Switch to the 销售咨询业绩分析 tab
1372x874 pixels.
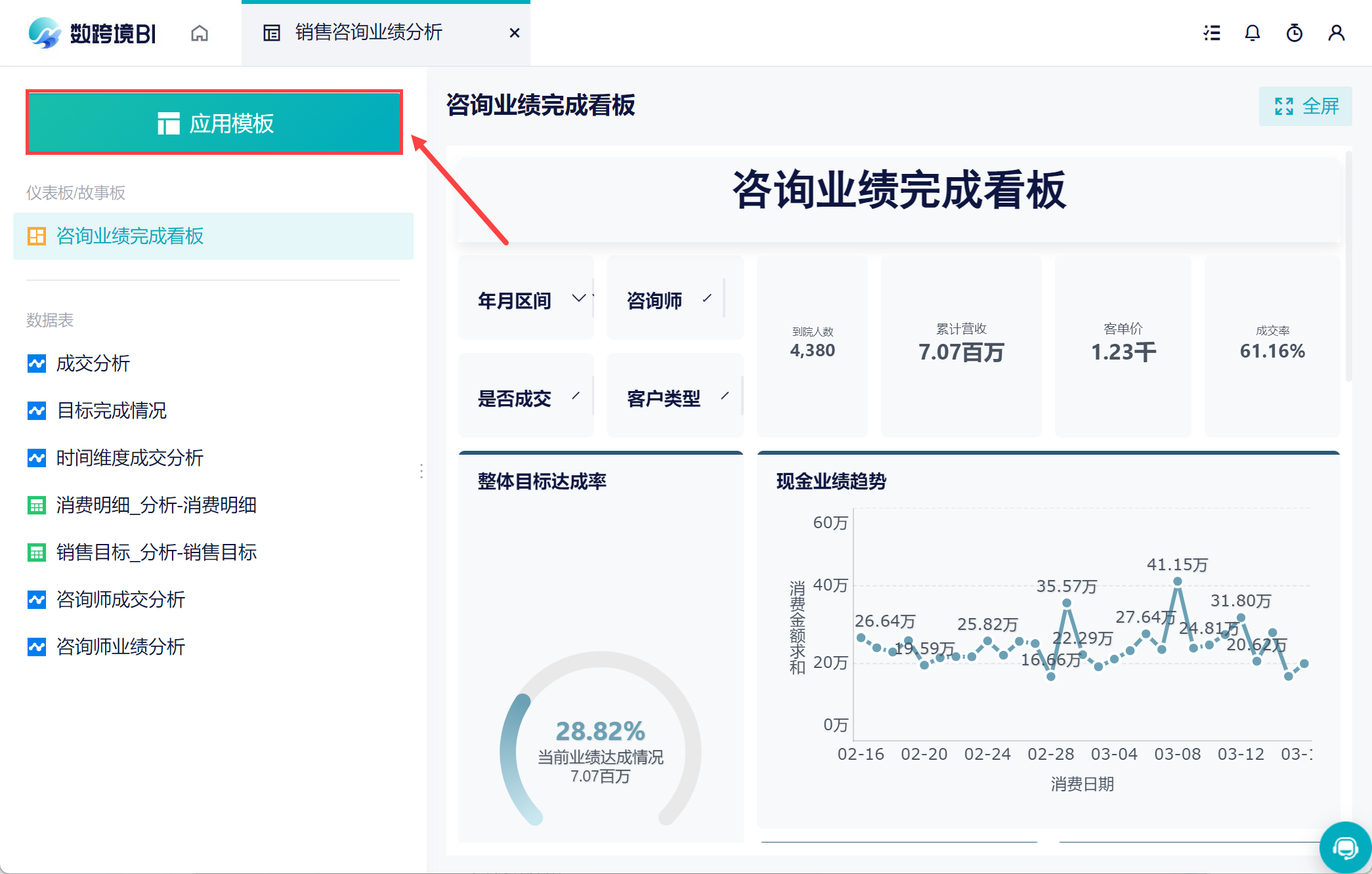(x=369, y=33)
